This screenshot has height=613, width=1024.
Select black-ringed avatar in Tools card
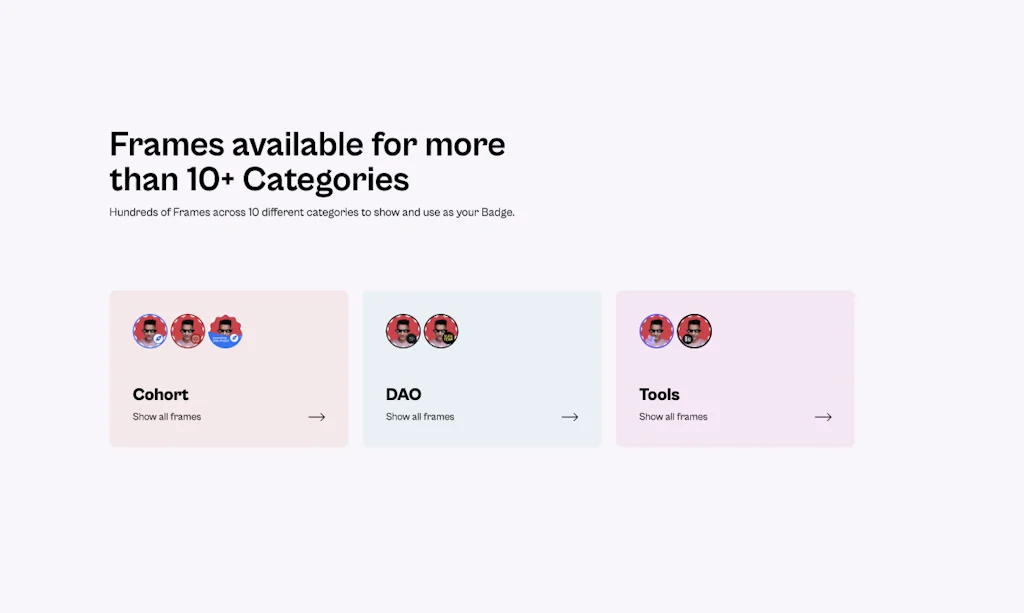click(x=694, y=331)
